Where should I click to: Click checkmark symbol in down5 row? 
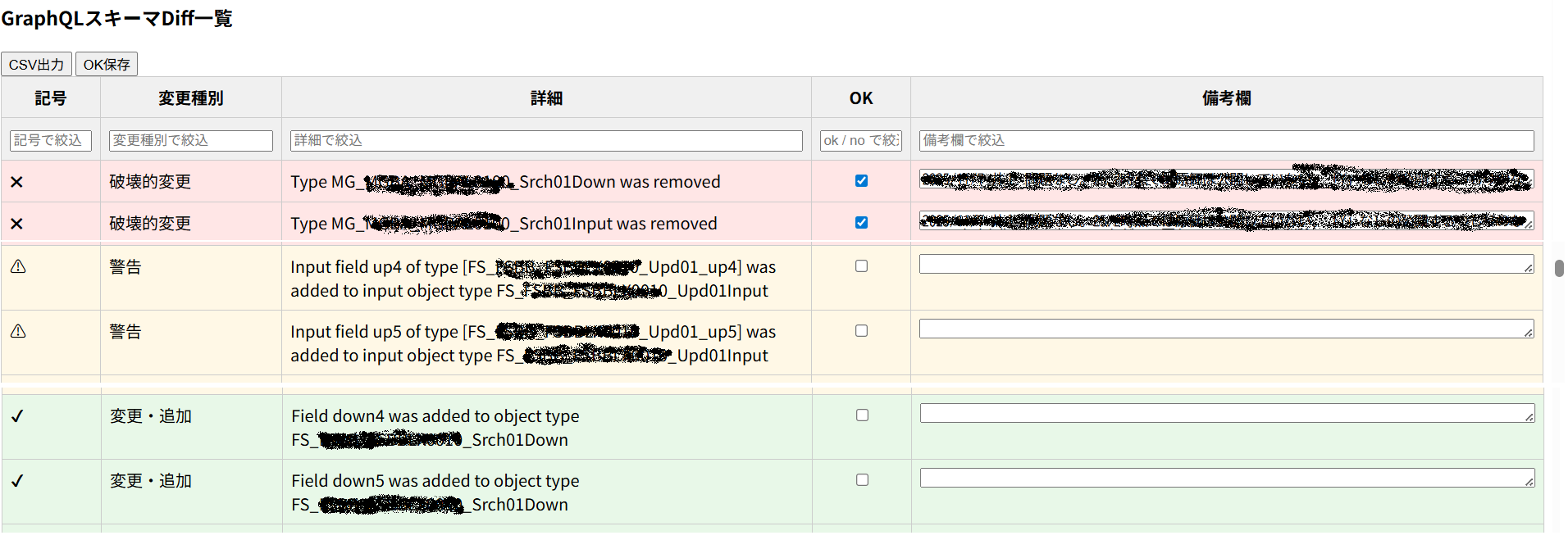tap(17, 481)
